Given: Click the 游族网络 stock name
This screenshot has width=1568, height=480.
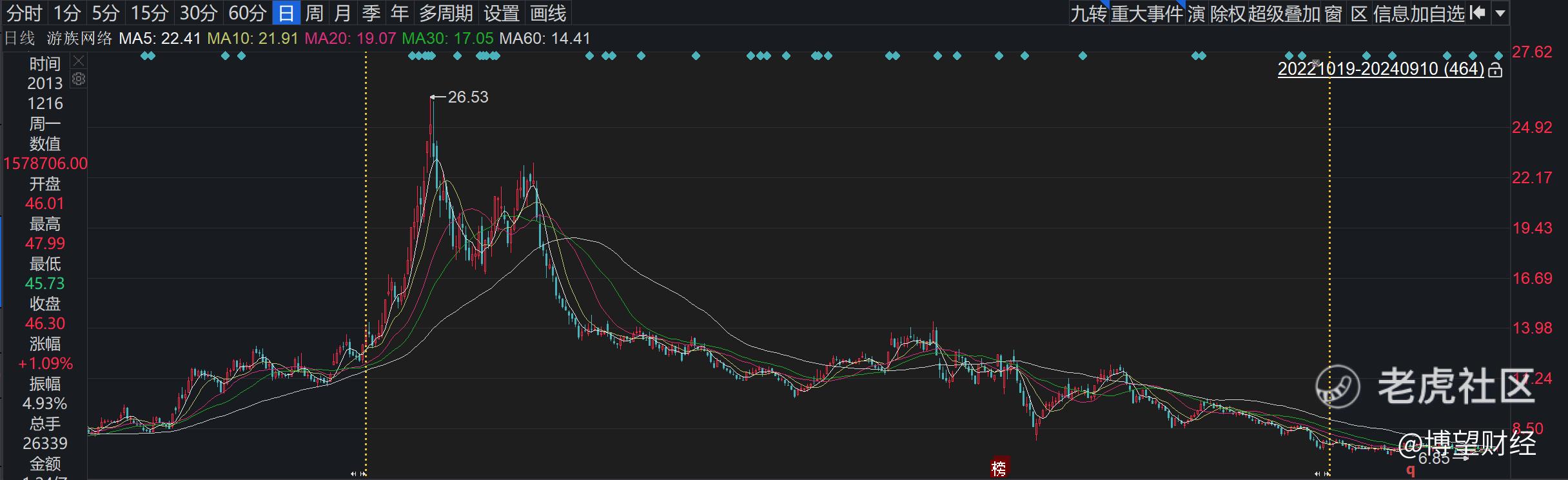Looking at the screenshot, I should 80,38.
